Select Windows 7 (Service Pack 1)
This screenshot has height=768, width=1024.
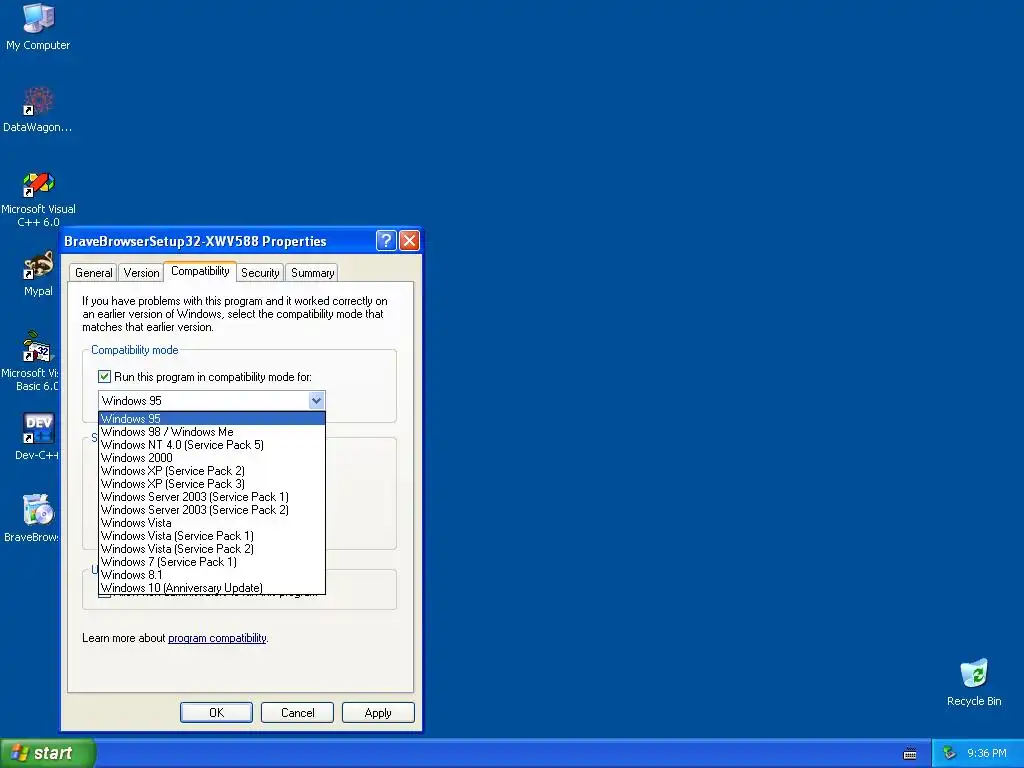[212, 562]
